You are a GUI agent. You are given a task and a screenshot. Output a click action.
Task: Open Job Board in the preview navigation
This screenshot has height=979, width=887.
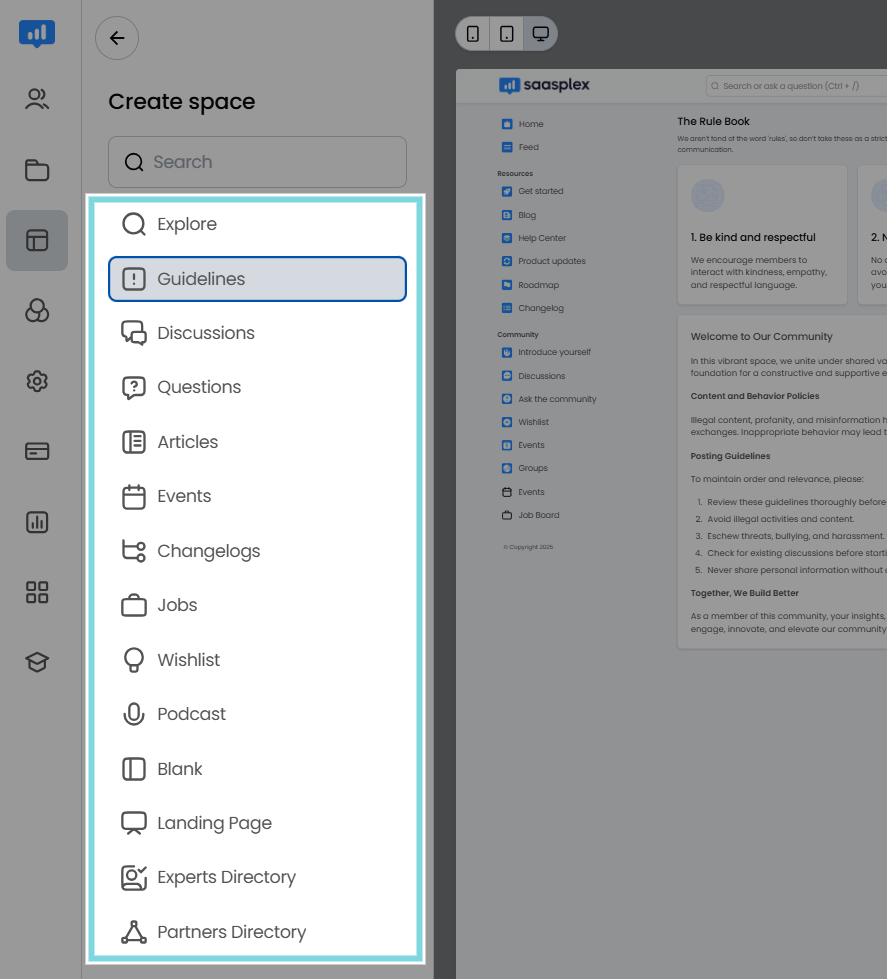(531, 515)
